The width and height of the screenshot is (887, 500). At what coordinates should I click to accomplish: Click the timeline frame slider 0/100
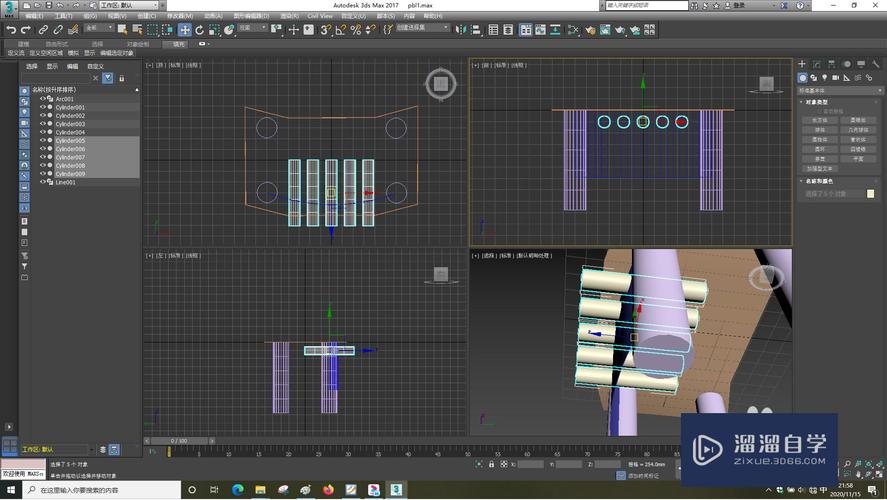pyautogui.click(x=179, y=441)
